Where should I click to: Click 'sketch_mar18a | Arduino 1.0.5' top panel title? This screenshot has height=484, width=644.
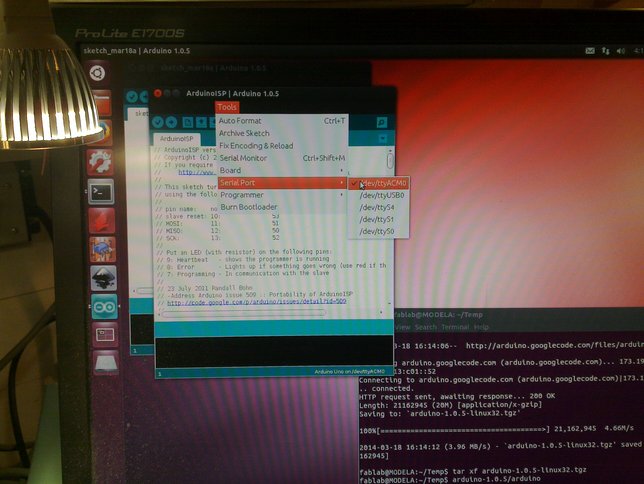[137, 51]
